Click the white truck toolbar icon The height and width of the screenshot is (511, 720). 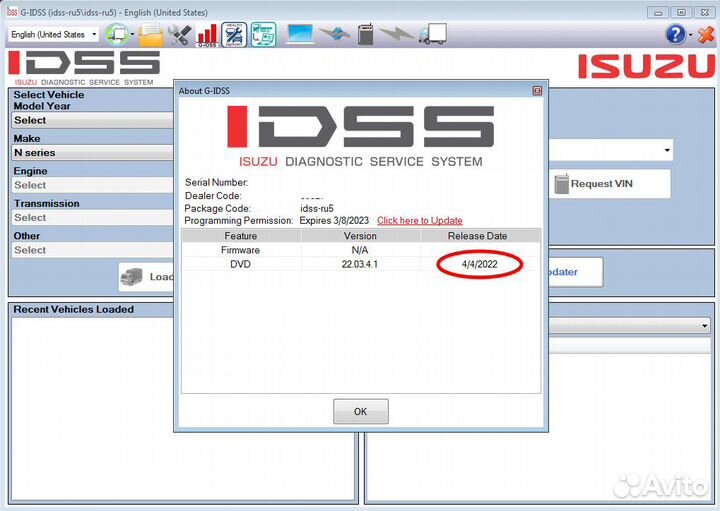(x=433, y=34)
